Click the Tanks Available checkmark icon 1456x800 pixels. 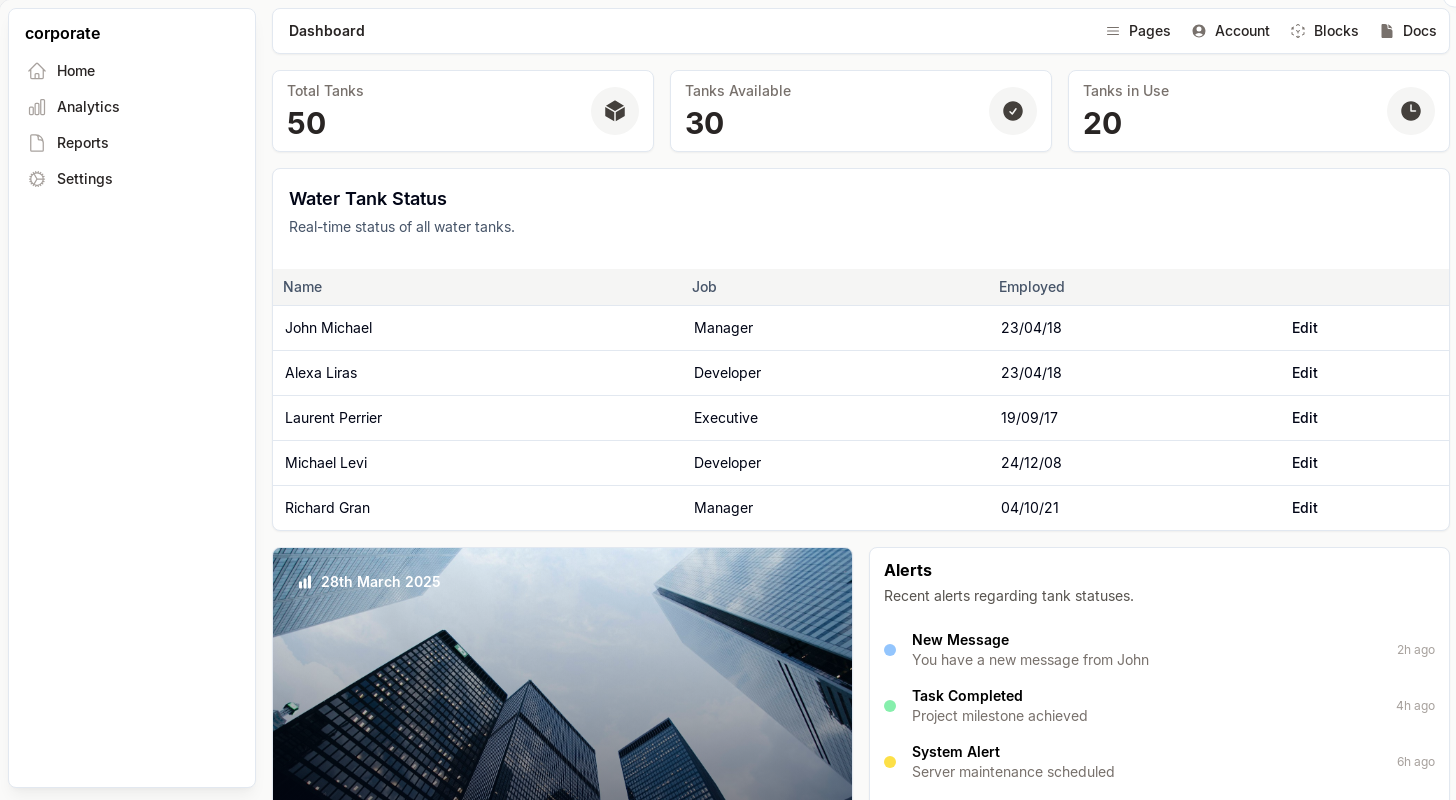[x=1013, y=111]
